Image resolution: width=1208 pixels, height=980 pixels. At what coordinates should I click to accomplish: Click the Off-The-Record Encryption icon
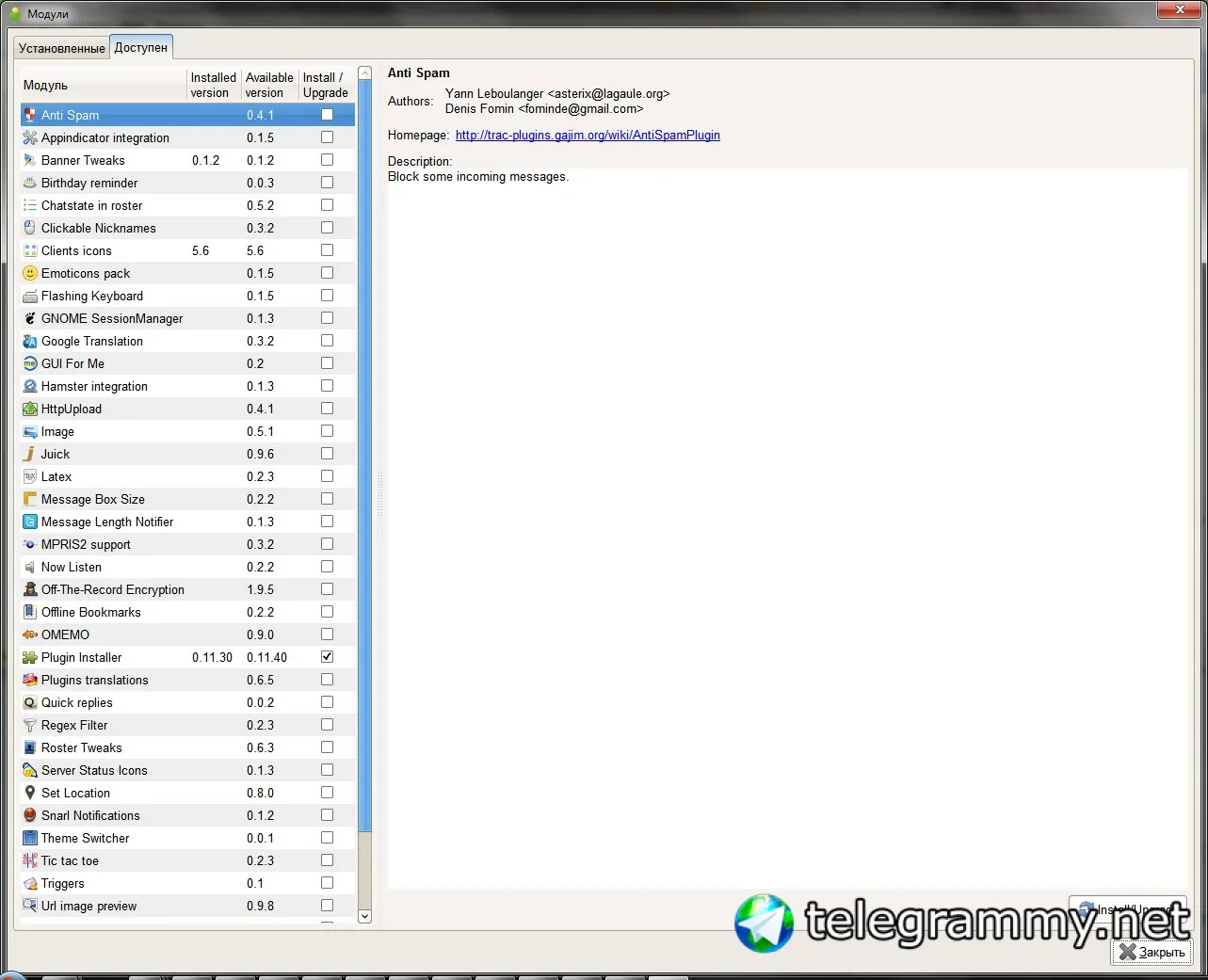[x=30, y=589]
